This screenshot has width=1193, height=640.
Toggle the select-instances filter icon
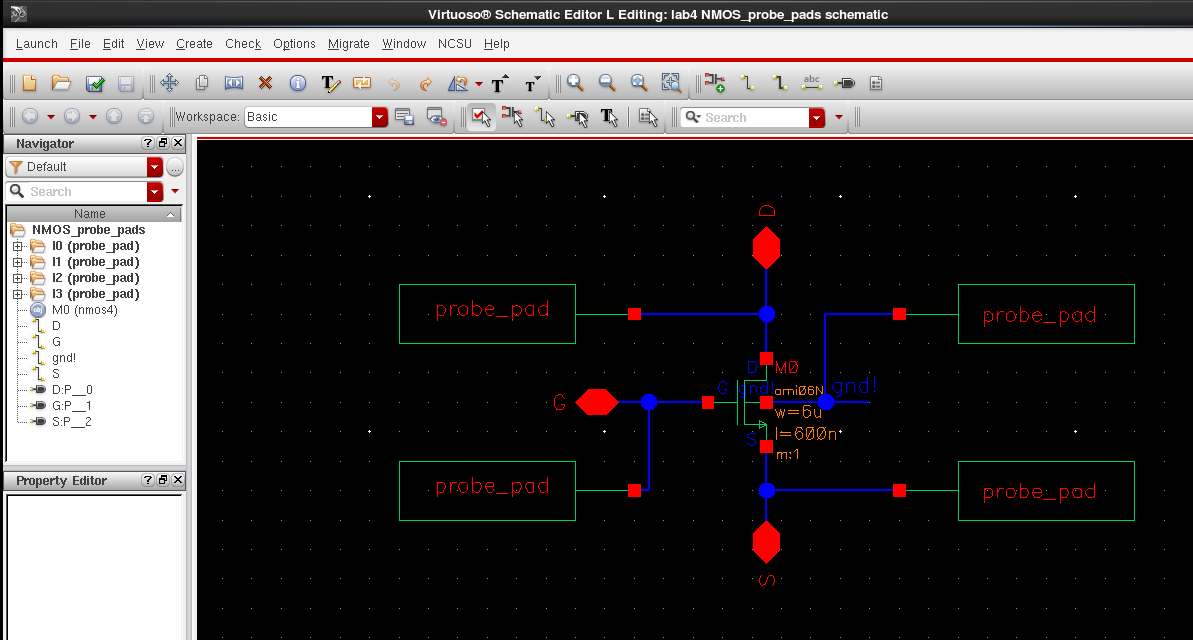[513, 117]
